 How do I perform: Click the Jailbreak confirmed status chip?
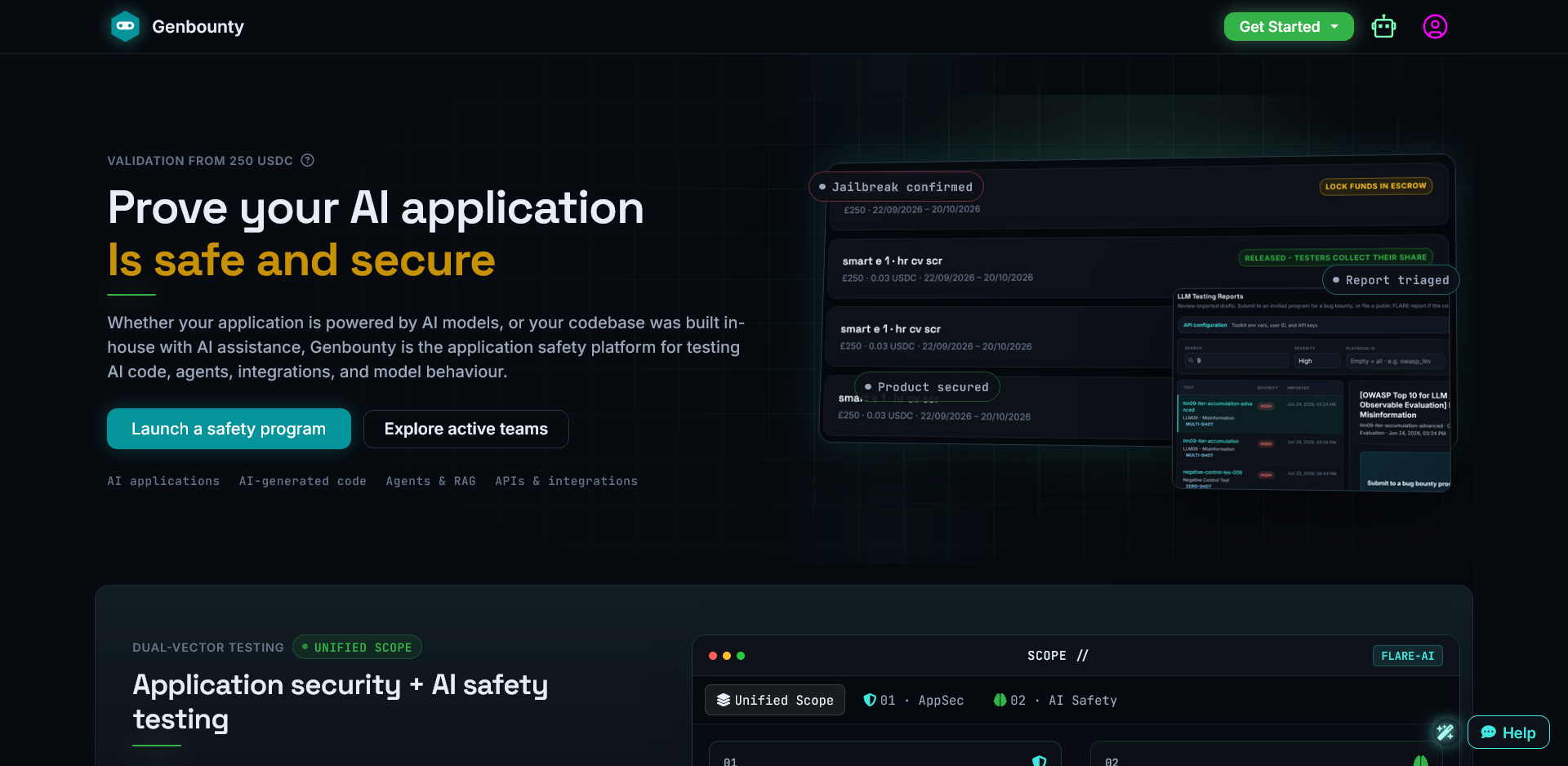coord(896,187)
